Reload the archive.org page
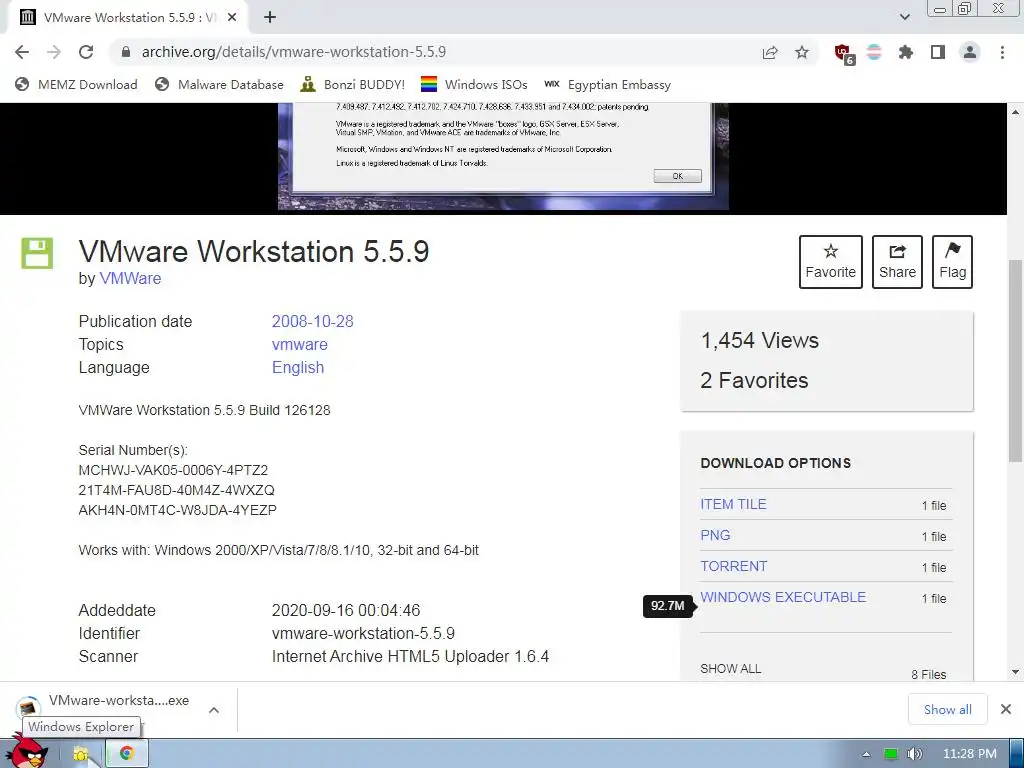 point(86,52)
